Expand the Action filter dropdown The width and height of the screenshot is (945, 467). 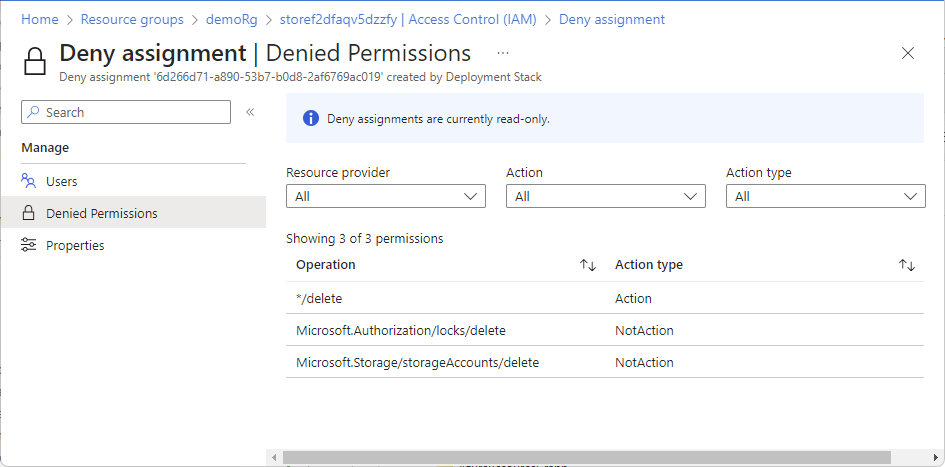coord(605,197)
